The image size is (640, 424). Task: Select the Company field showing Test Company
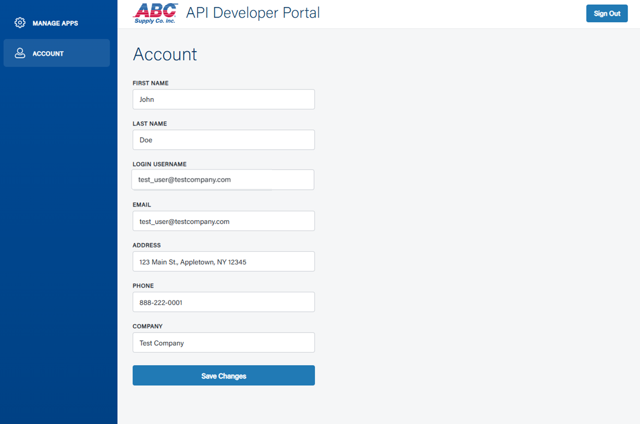223,343
